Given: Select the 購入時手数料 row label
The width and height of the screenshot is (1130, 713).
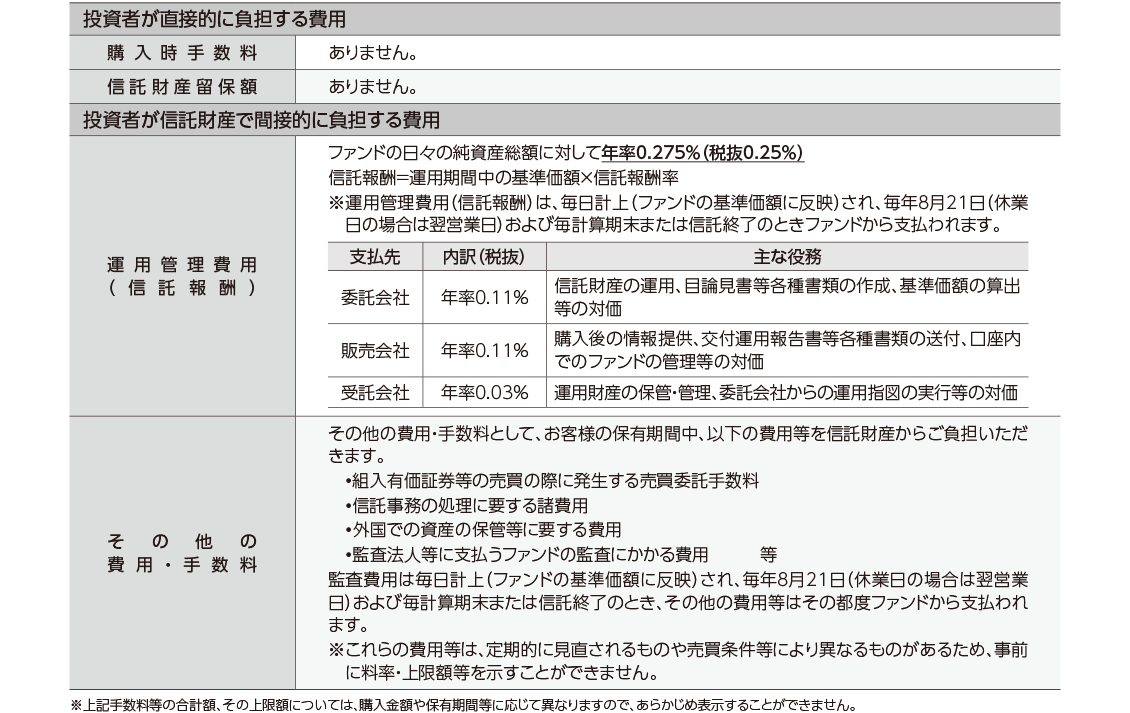Looking at the screenshot, I should (x=182, y=52).
